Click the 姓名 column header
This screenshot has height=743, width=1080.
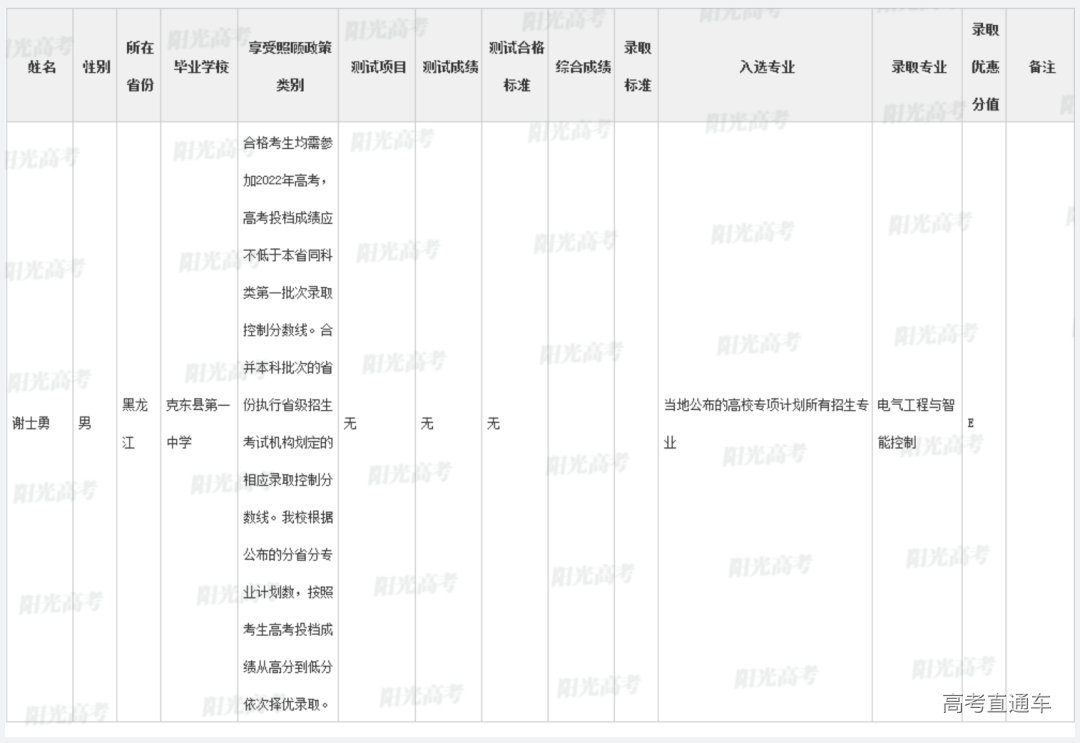42,67
